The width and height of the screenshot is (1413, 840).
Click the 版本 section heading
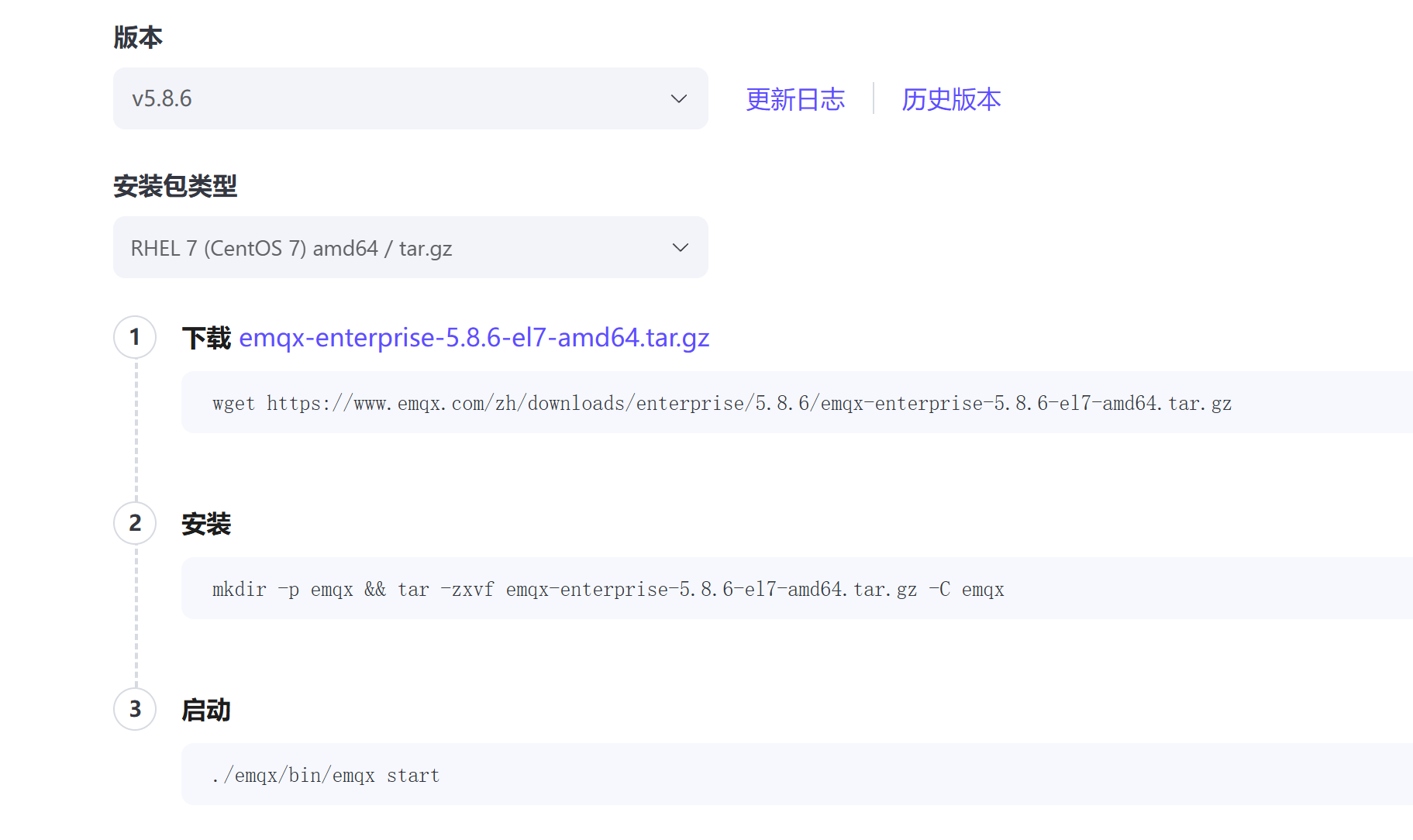pos(137,36)
